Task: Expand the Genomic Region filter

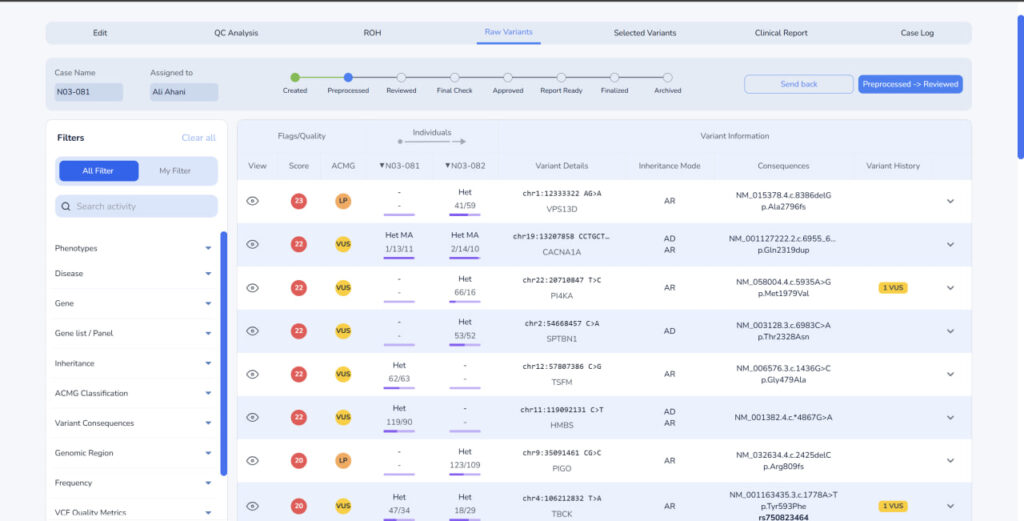Action: [208, 453]
